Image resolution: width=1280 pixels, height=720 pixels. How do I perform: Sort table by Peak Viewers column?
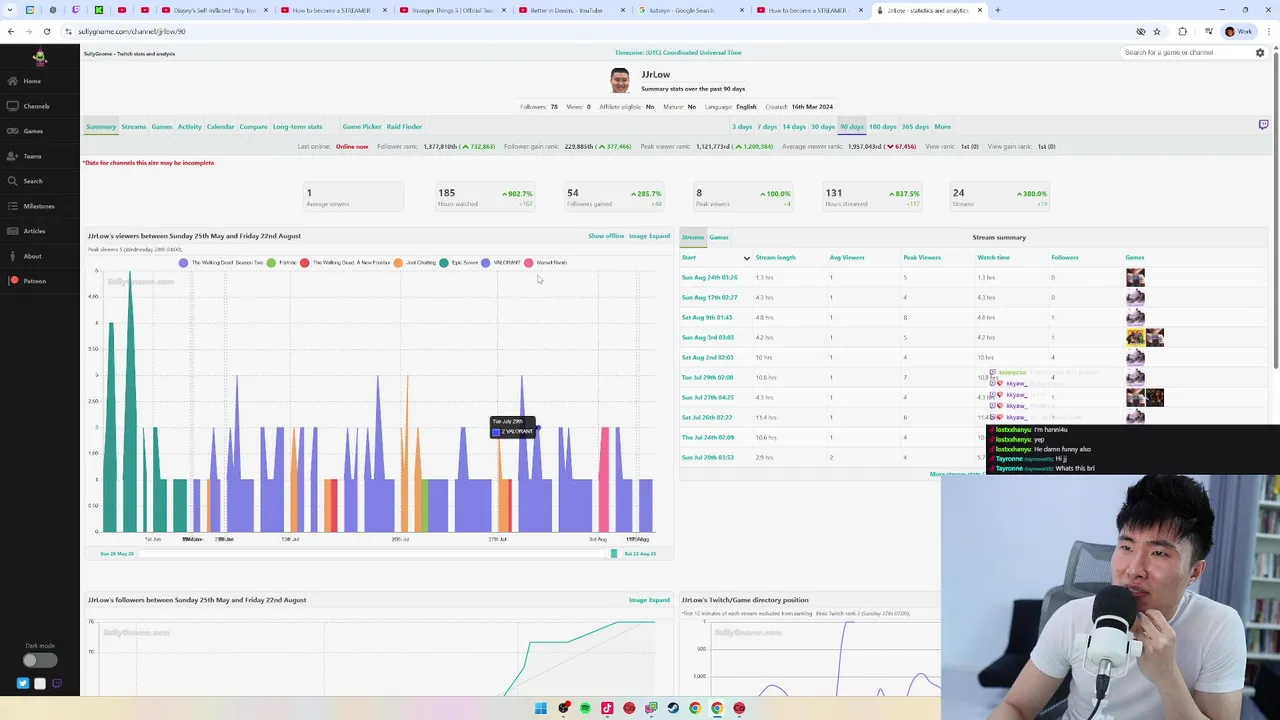(922, 258)
